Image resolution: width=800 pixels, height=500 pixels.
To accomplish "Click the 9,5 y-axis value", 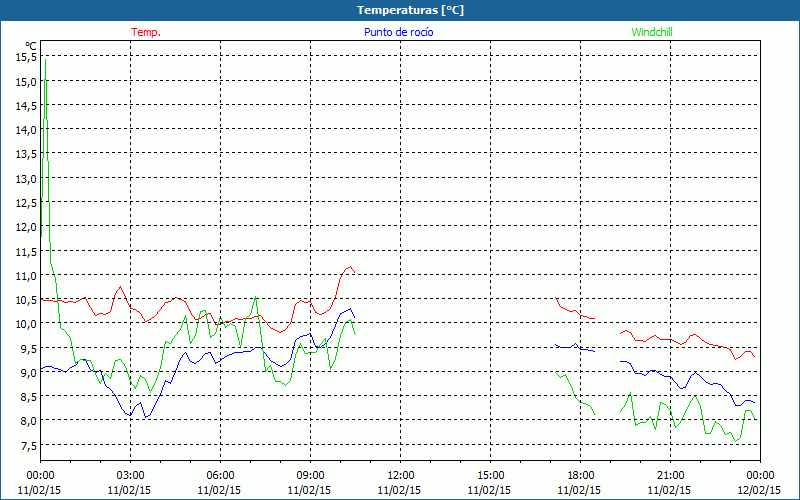I will 28,348.
